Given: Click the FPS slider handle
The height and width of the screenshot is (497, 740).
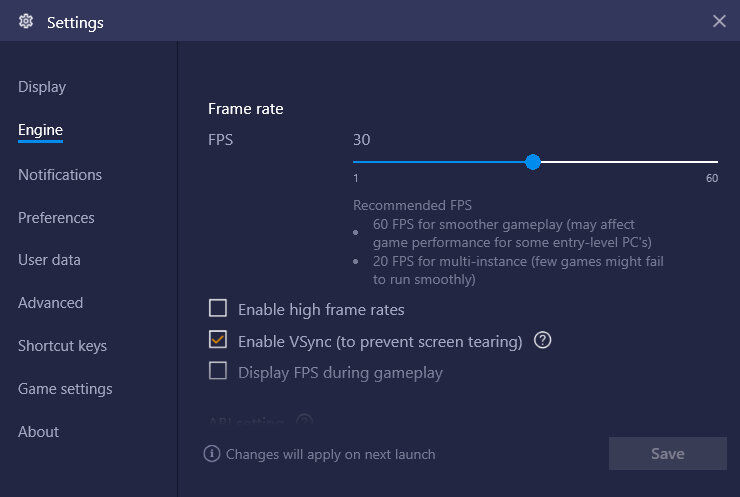Looking at the screenshot, I should pyautogui.click(x=533, y=162).
